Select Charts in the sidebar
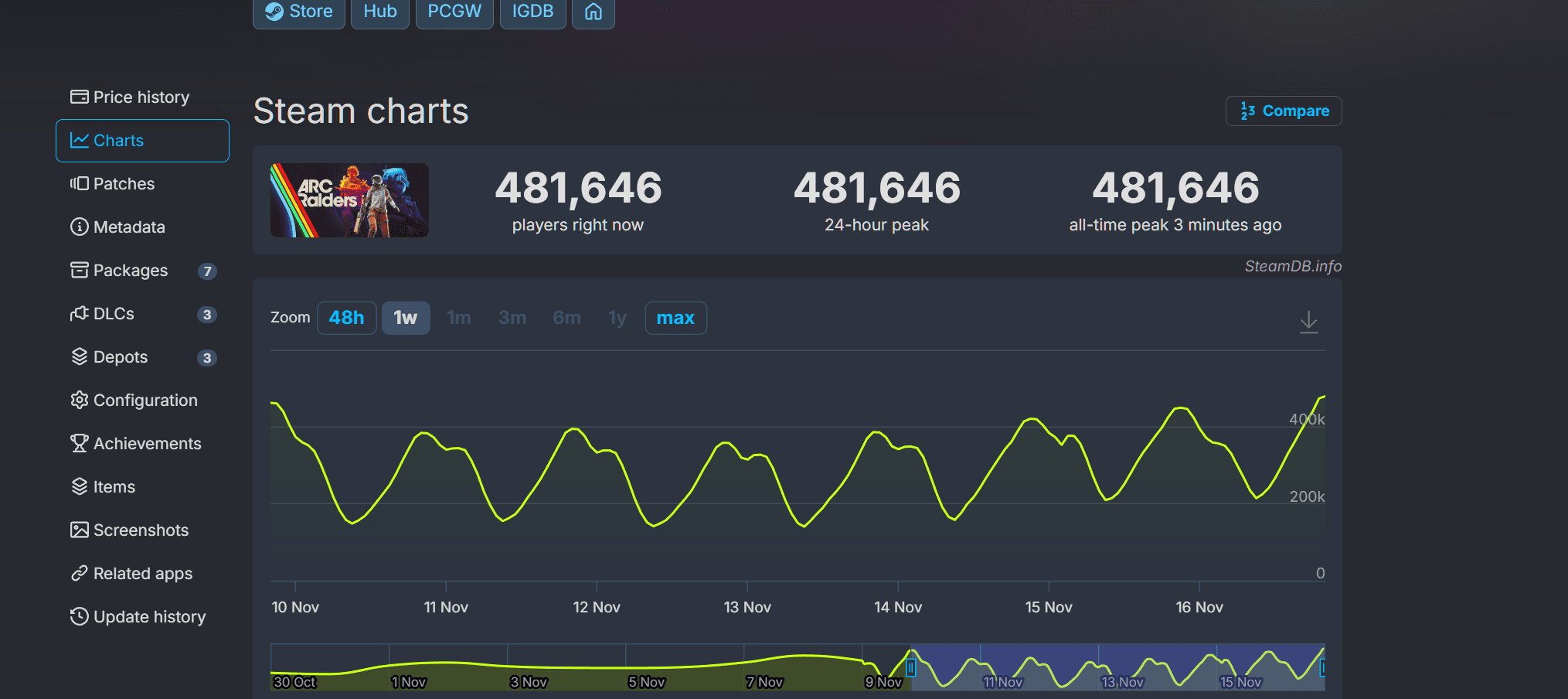This screenshot has width=1568, height=699. point(142,141)
